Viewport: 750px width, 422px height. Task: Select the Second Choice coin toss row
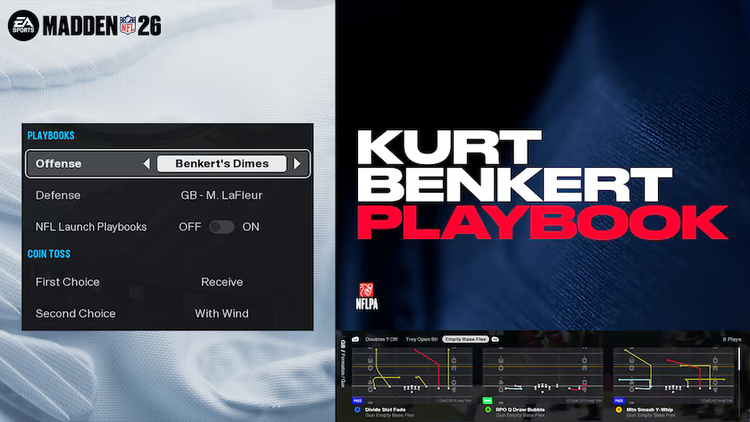168,313
